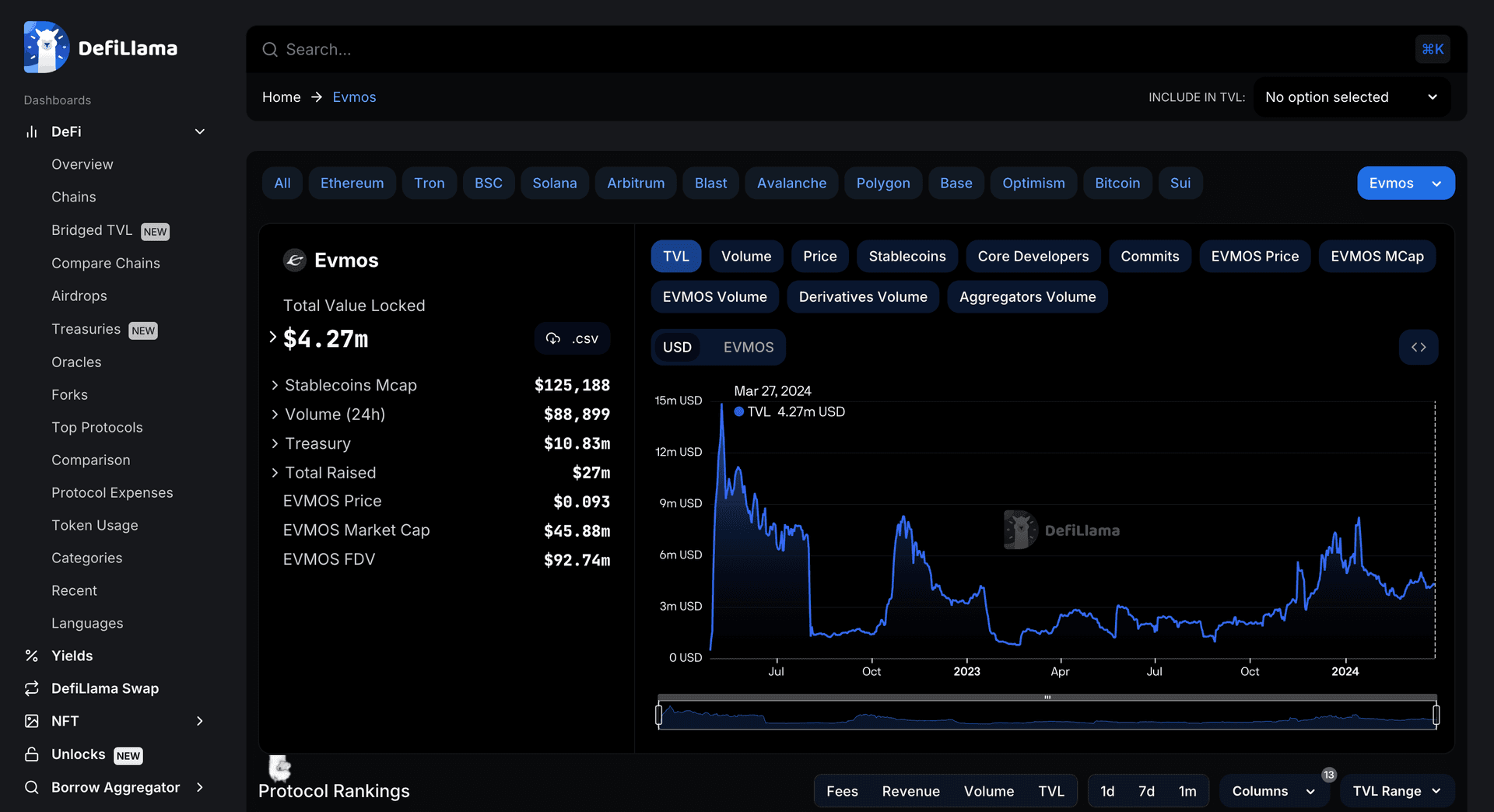Switch chart denomination to USD
This screenshot has height=812, width=1494.
pyautogui.click(x=677, y=347)
